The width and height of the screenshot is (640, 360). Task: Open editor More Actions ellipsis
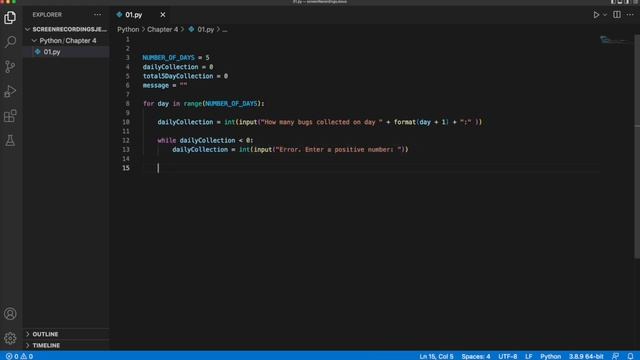pos(630,15)
